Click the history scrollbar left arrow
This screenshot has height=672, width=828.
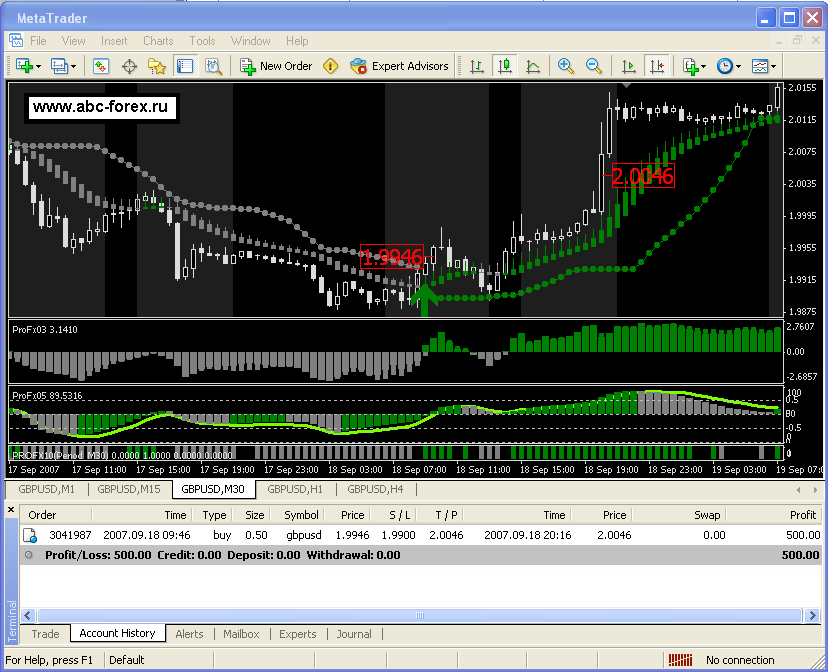tap(28, 616)
